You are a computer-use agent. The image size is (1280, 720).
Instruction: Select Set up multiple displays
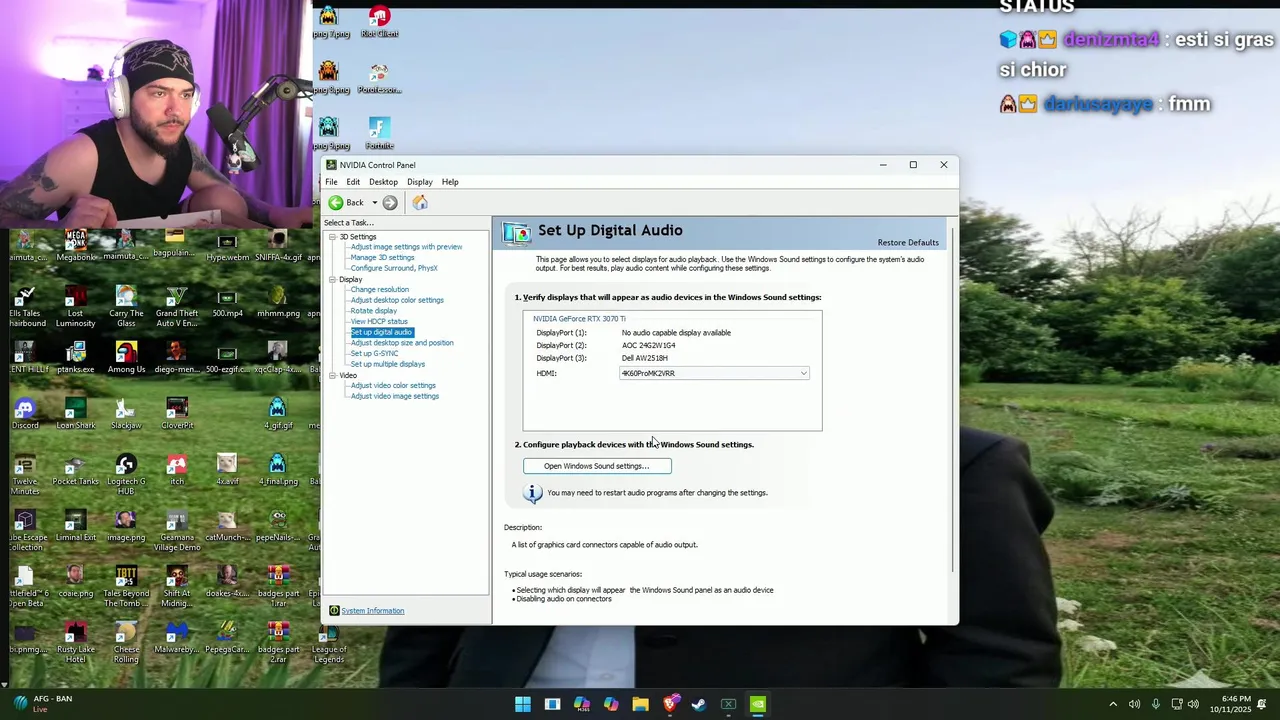[x=387, y=364]
